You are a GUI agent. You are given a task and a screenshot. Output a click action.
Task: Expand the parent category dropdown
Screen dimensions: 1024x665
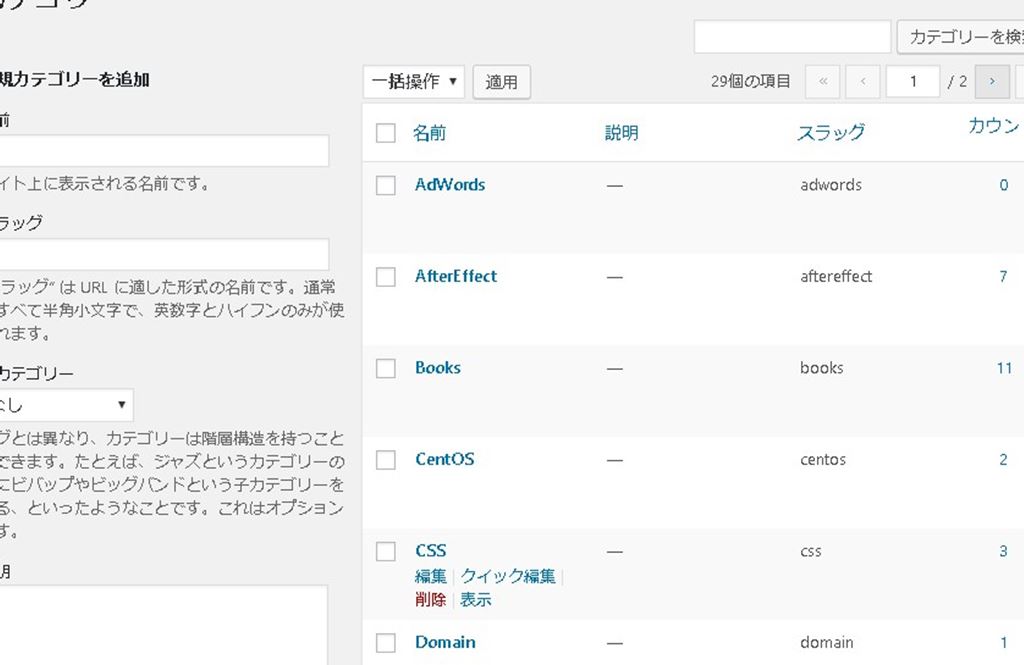click(66, 405)
